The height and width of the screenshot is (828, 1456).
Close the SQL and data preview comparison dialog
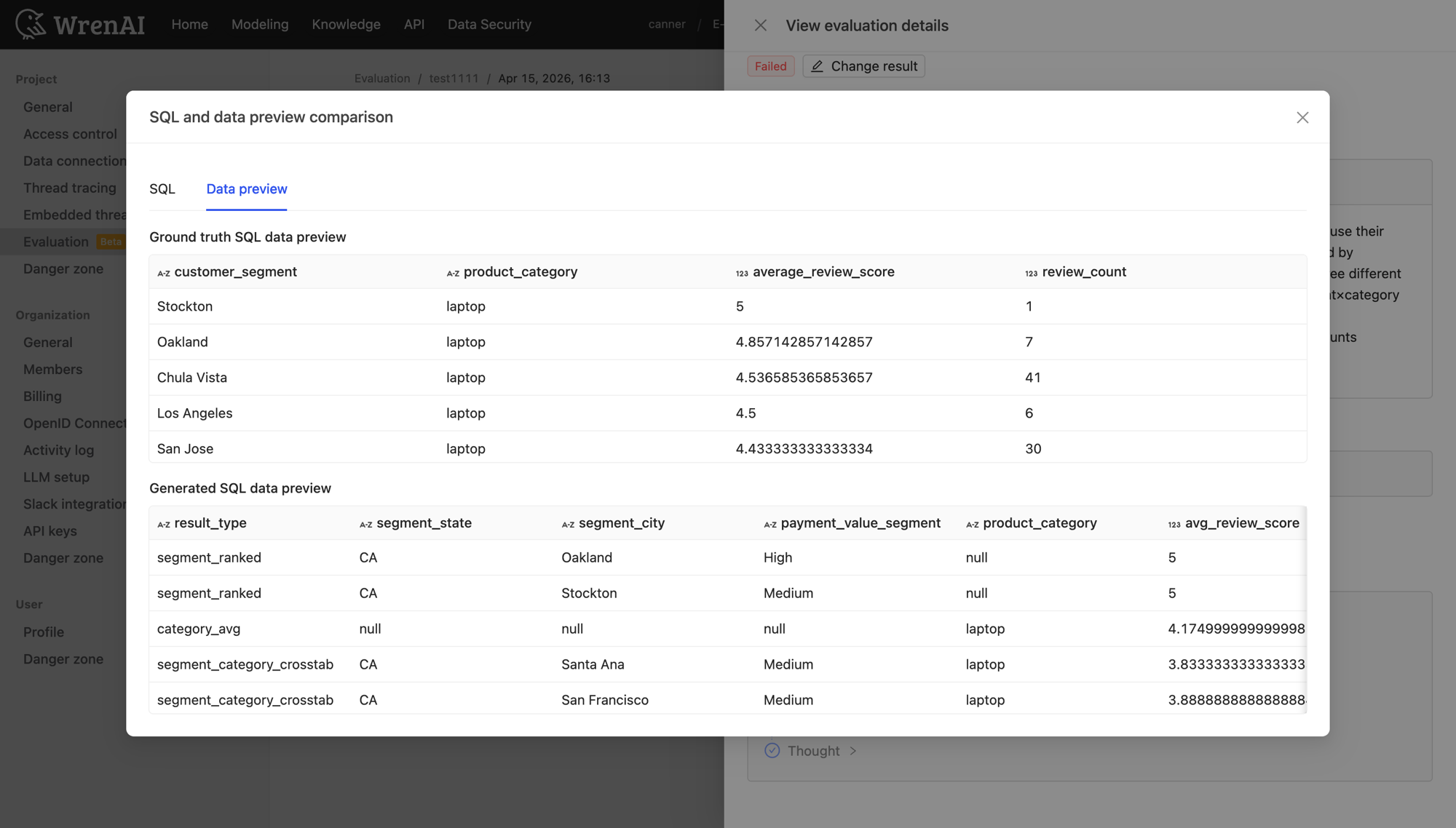click(1302, 117)
